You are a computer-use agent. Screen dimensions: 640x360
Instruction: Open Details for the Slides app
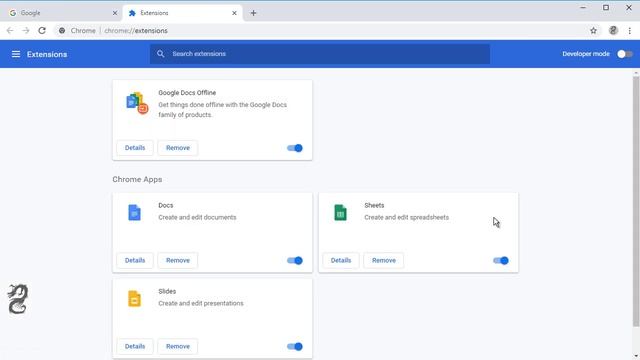click(135, 347)
